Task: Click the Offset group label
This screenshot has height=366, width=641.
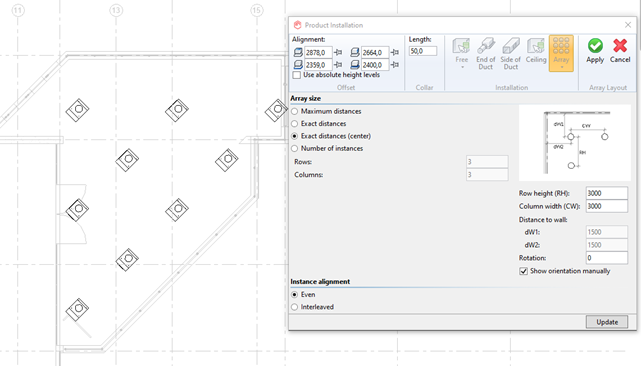Action: coord(346,87)
